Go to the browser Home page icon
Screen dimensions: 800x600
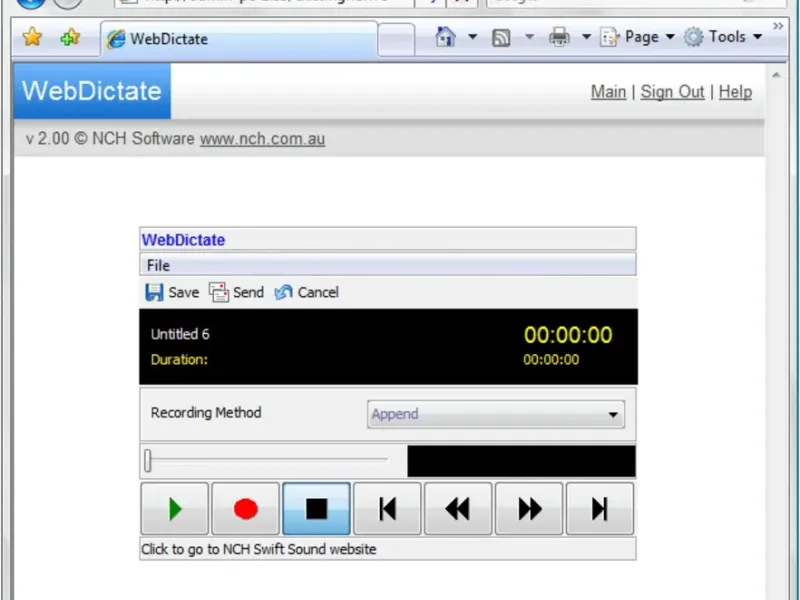[445, 37]
